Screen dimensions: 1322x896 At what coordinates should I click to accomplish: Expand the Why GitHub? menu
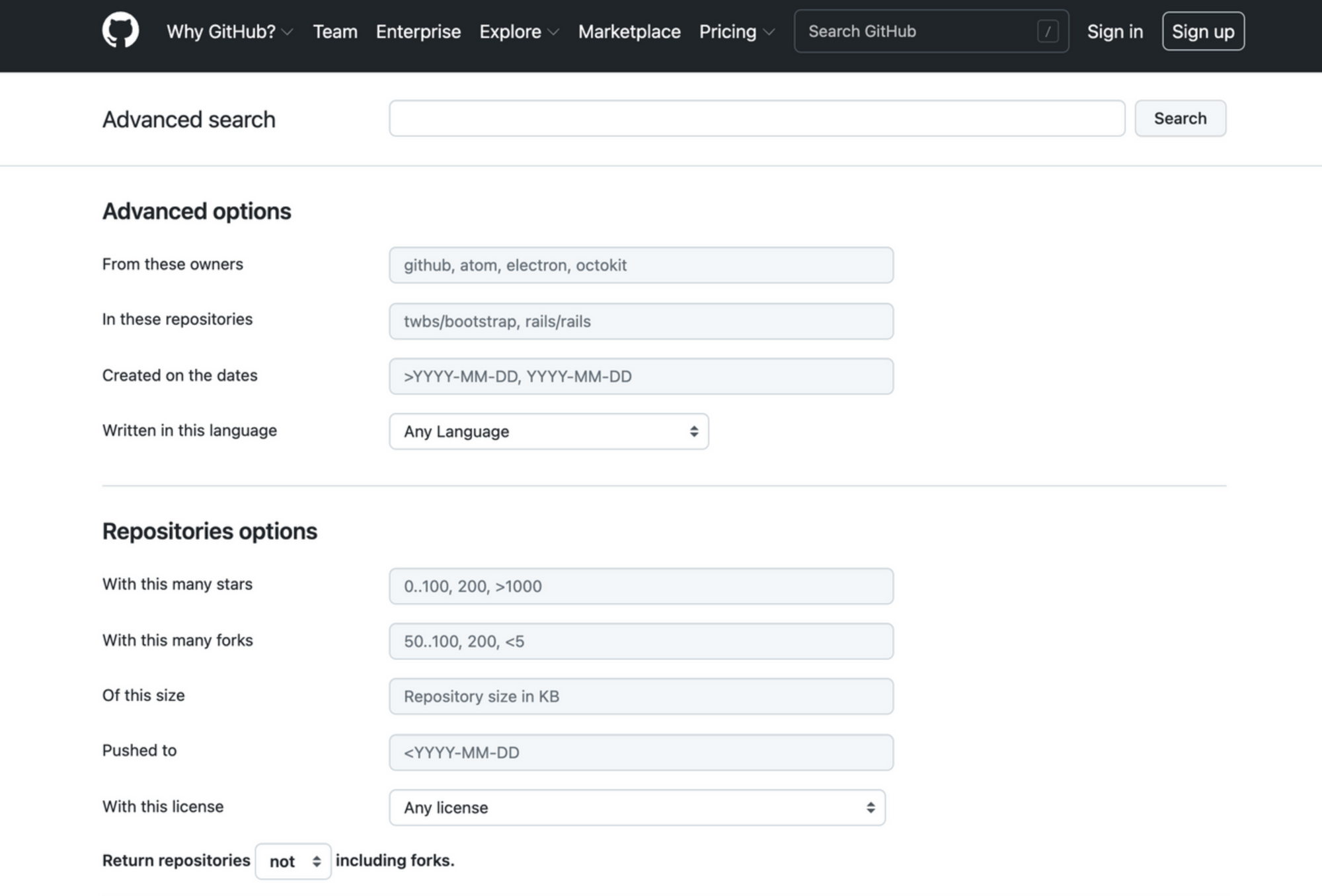point(229,32)
